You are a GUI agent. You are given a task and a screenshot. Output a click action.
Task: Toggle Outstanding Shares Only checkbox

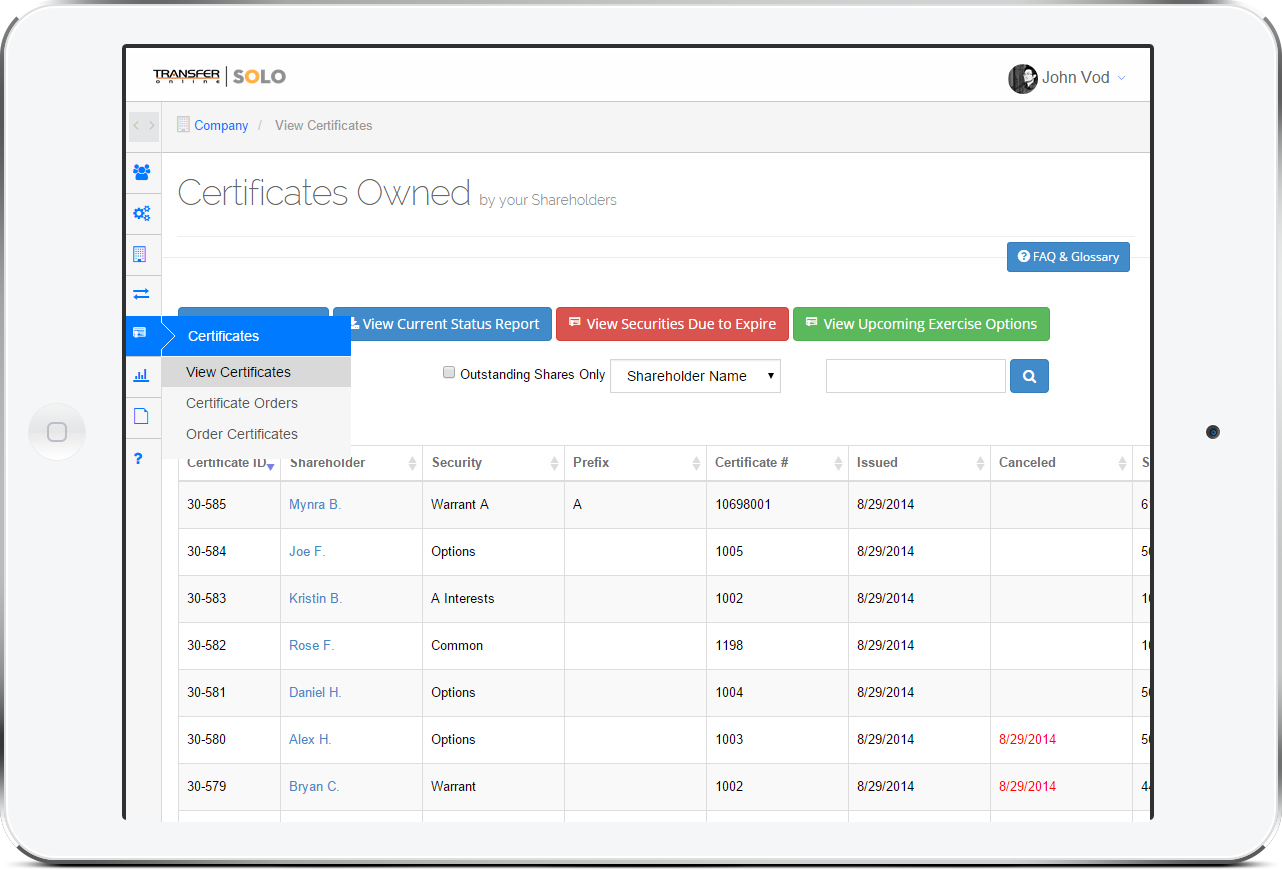coord(449,373)
